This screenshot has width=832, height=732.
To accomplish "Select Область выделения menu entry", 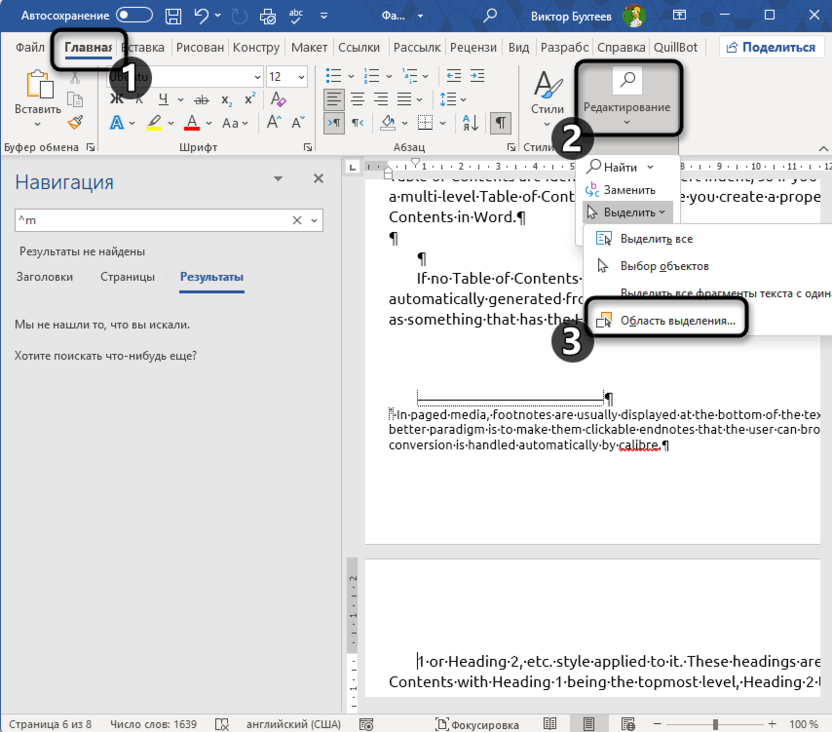I will (x=677, y=320).
